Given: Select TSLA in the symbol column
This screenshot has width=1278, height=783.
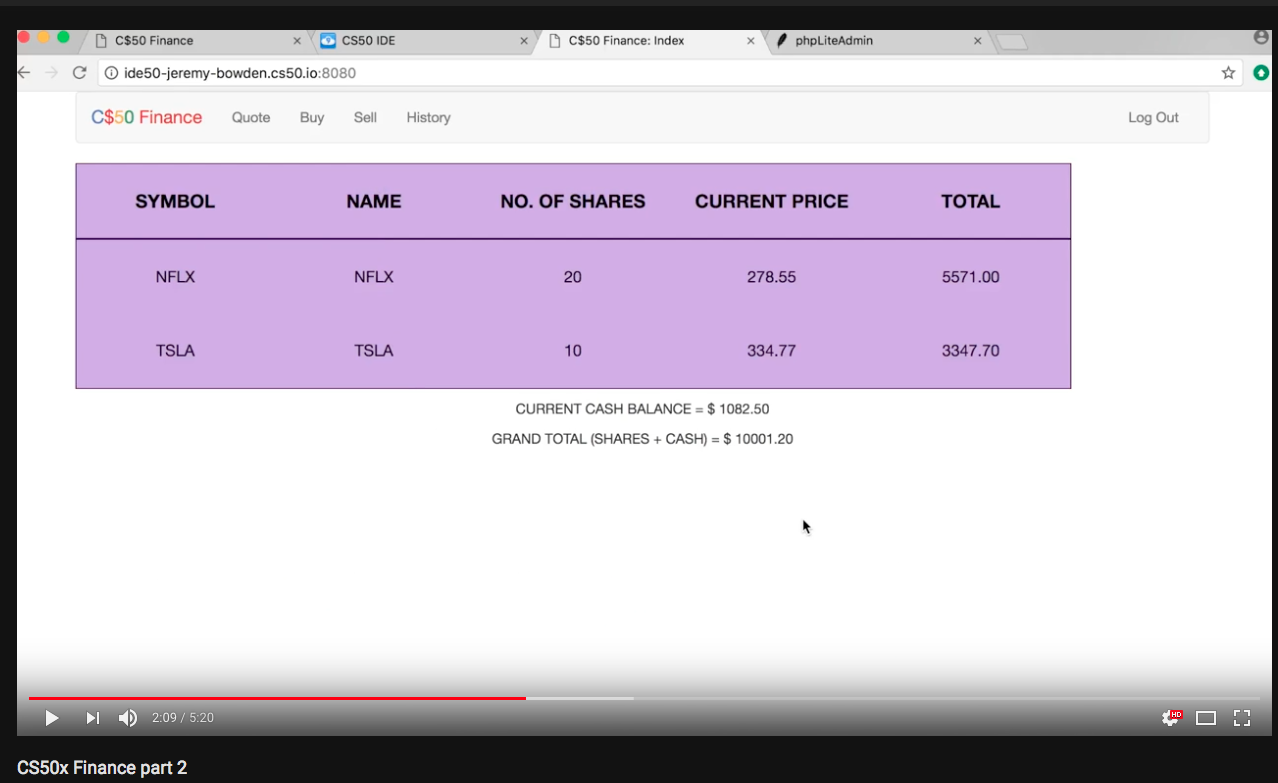Looking at the screenshot, I should click(x=175, y=351).
